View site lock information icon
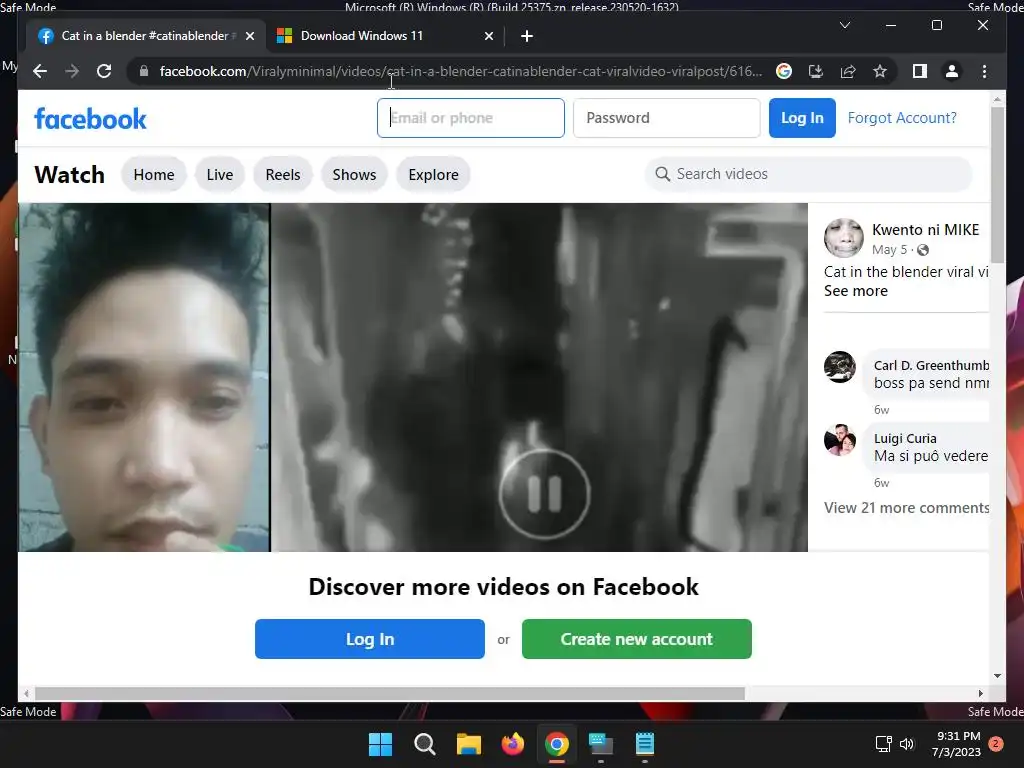Viewport: 1024px width, 768px height. [144, 71]
